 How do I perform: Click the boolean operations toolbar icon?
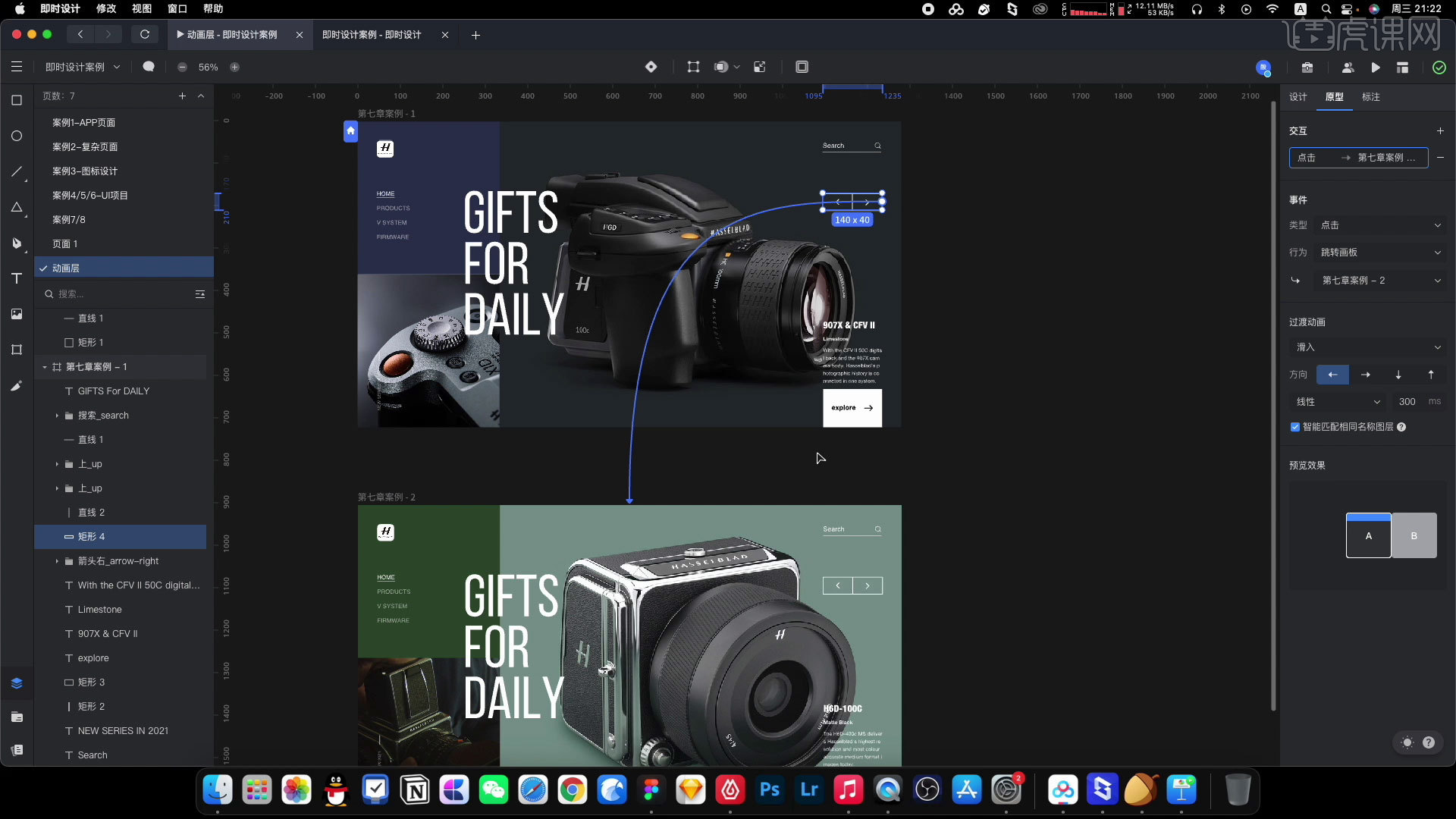tap(720, 67)
